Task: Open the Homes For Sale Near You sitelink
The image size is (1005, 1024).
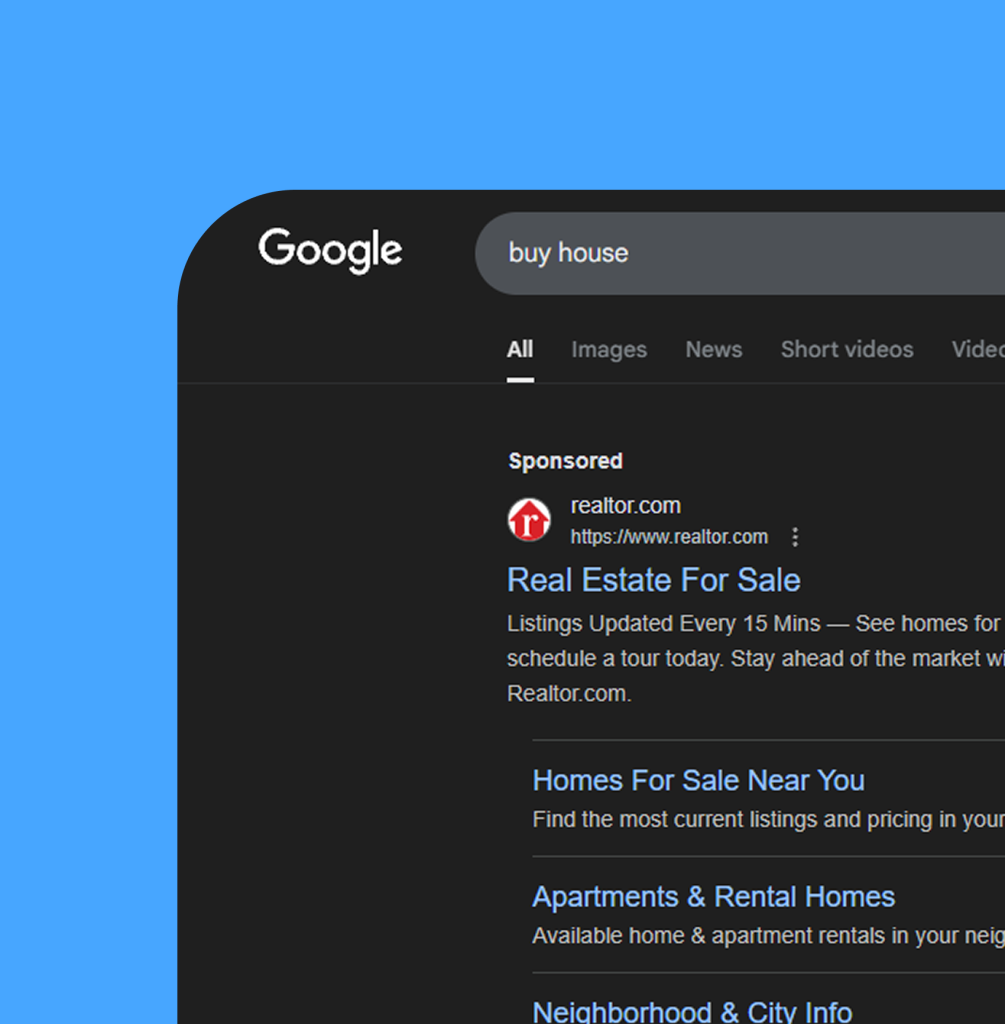Action: coord(698,780)
